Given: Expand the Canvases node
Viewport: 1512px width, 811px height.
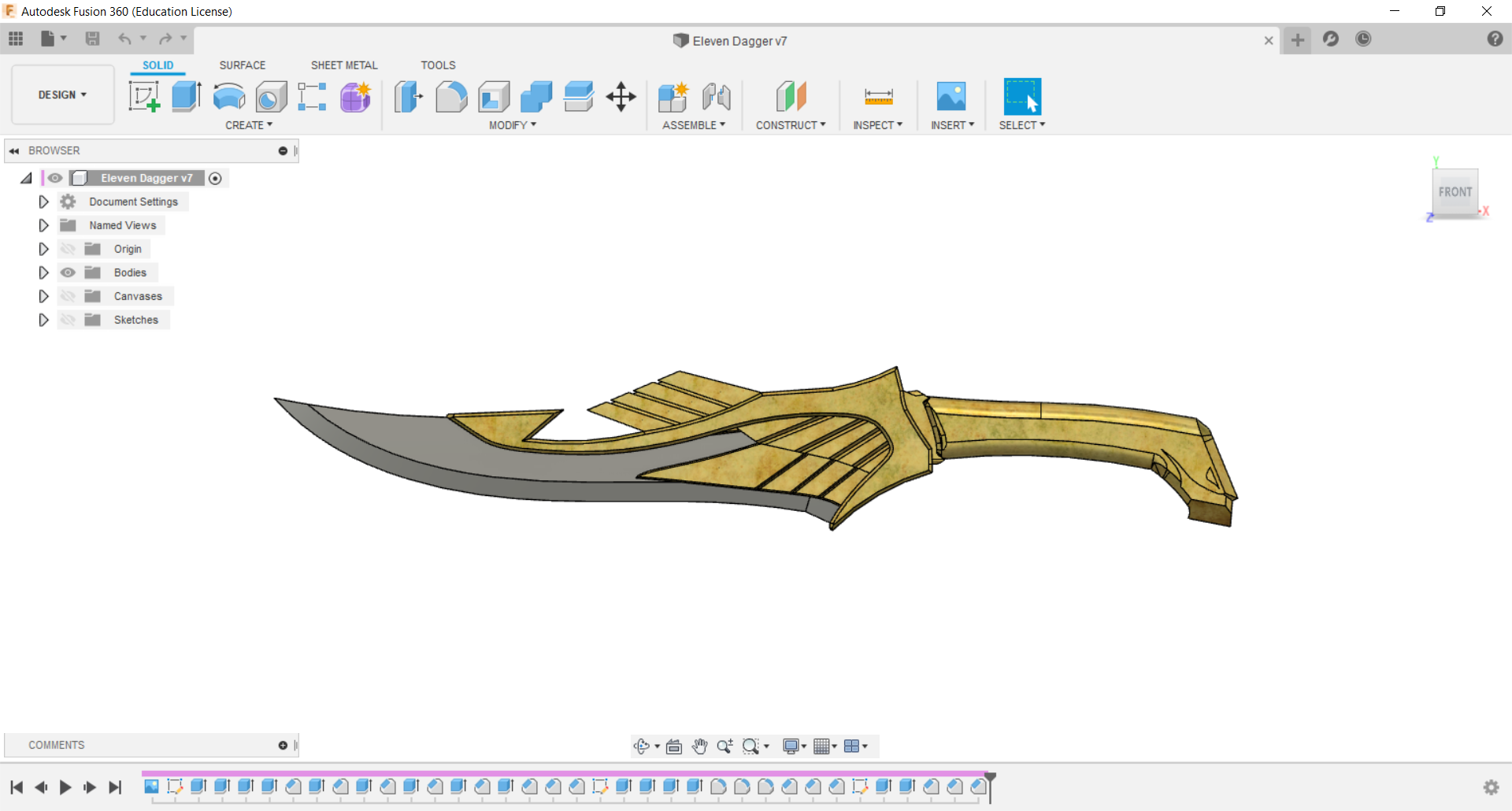Looking at the screenshot, I should point(43,296).
